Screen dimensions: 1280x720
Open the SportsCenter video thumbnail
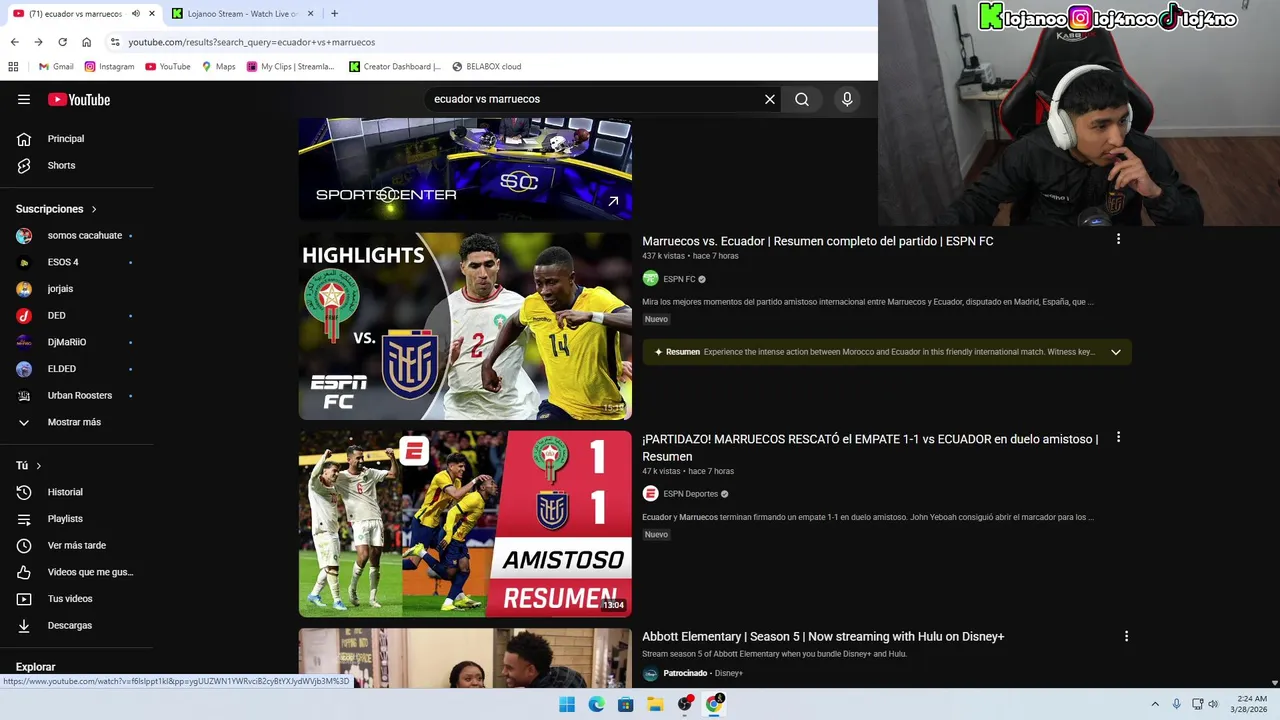tap(465, 169)
